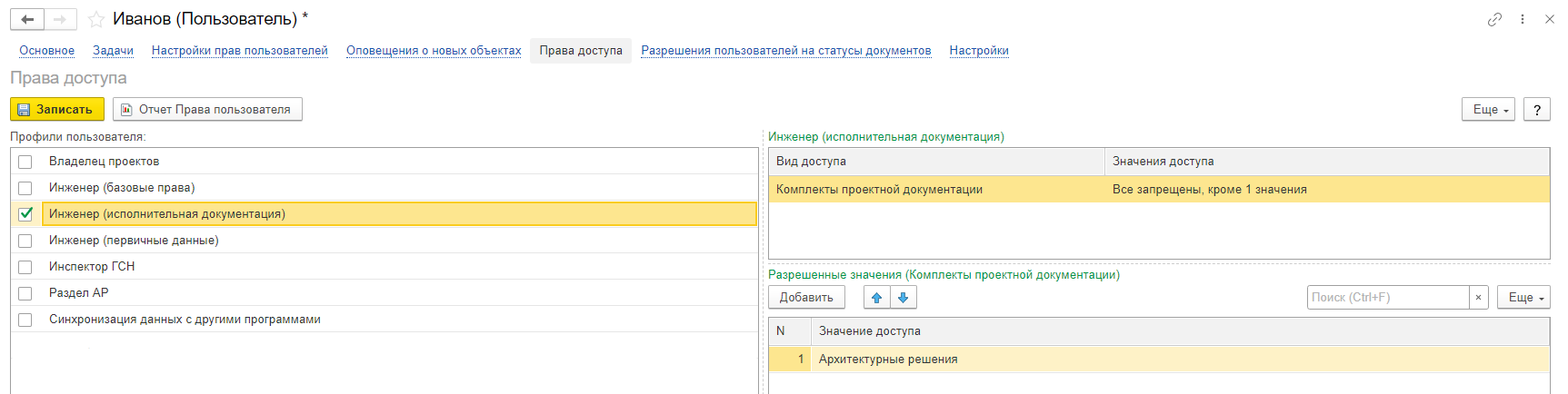Tick the Инспектор ГСН checkbox

(x=25, y=267)
